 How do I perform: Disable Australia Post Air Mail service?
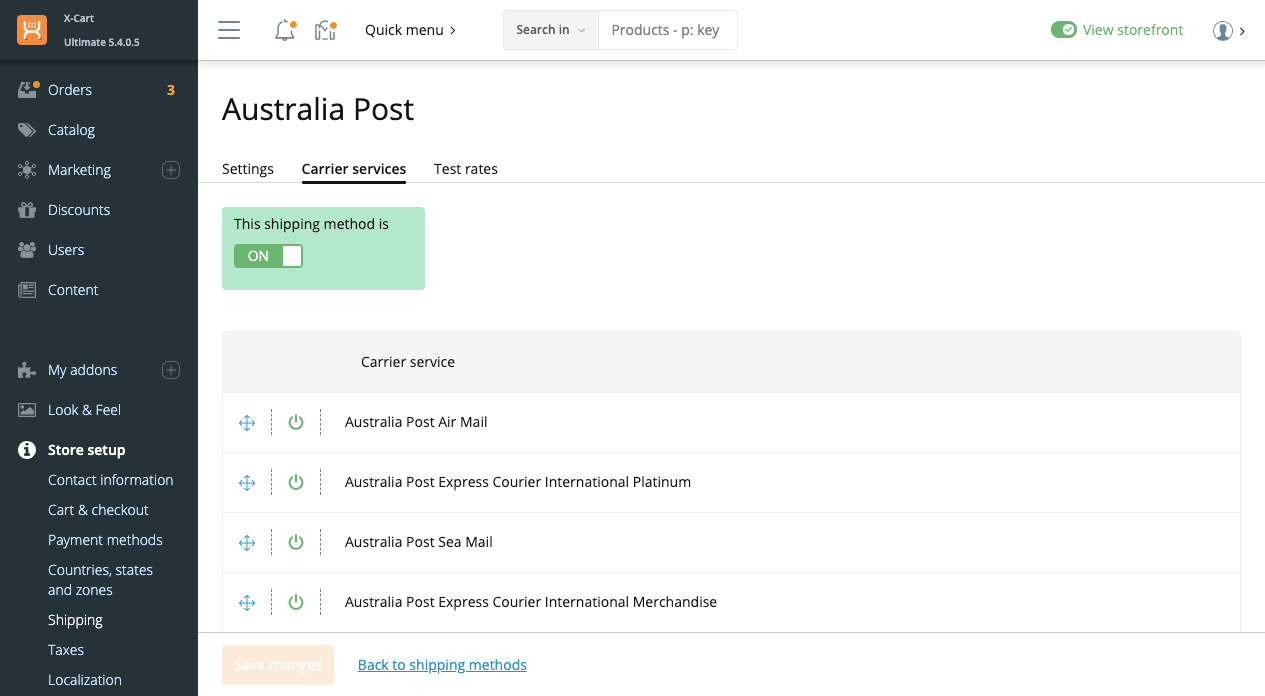tap(296, 423)
